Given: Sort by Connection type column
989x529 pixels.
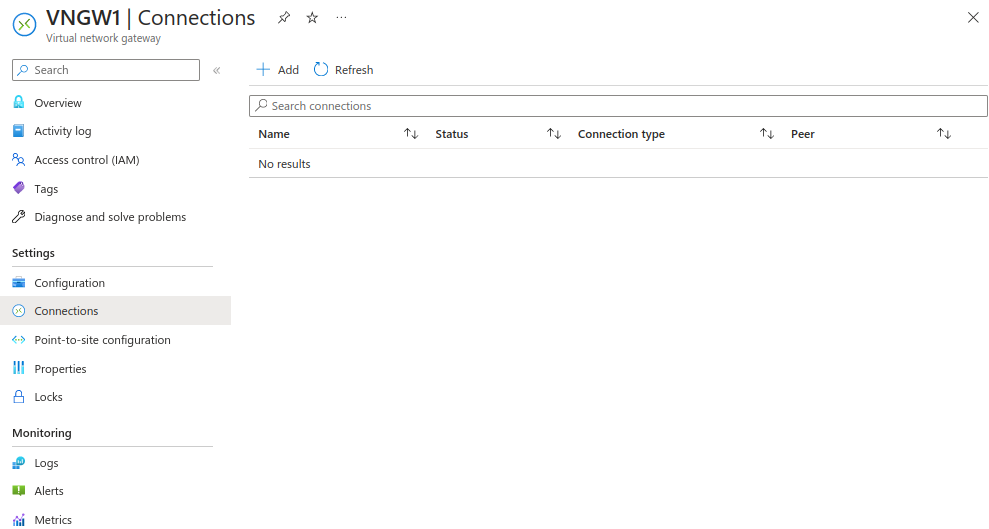Looking at the screenshot, I should point(767,134).
